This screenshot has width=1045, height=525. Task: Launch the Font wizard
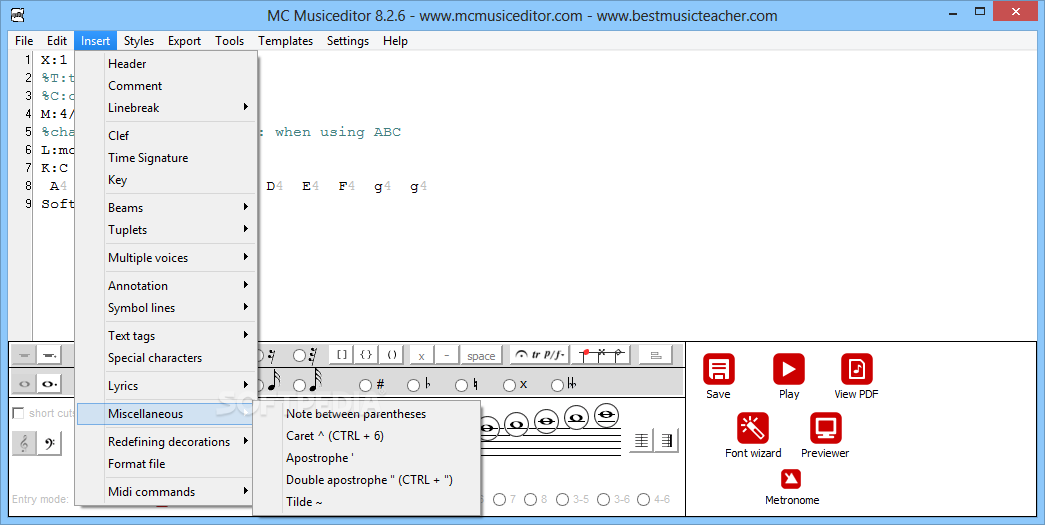[753, 428]
